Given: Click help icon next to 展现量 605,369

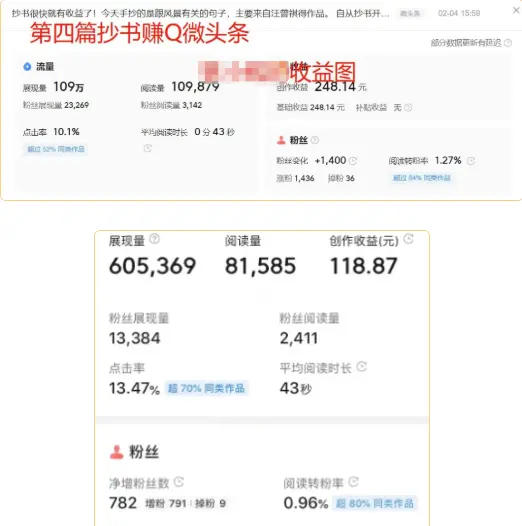Looking at the screenshot, I should (x=154, y=239).
